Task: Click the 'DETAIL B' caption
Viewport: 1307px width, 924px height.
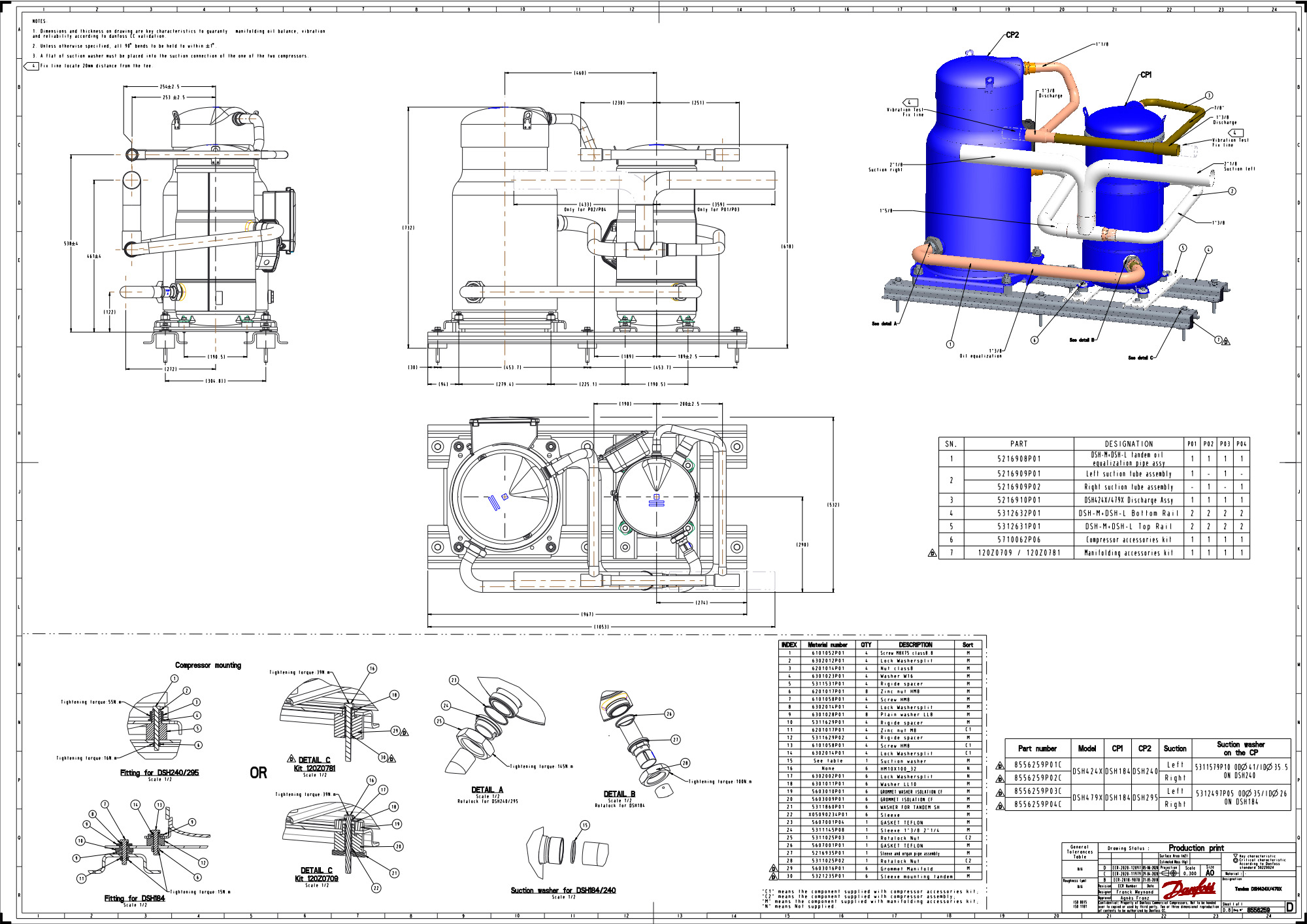Action: (619, 794)
